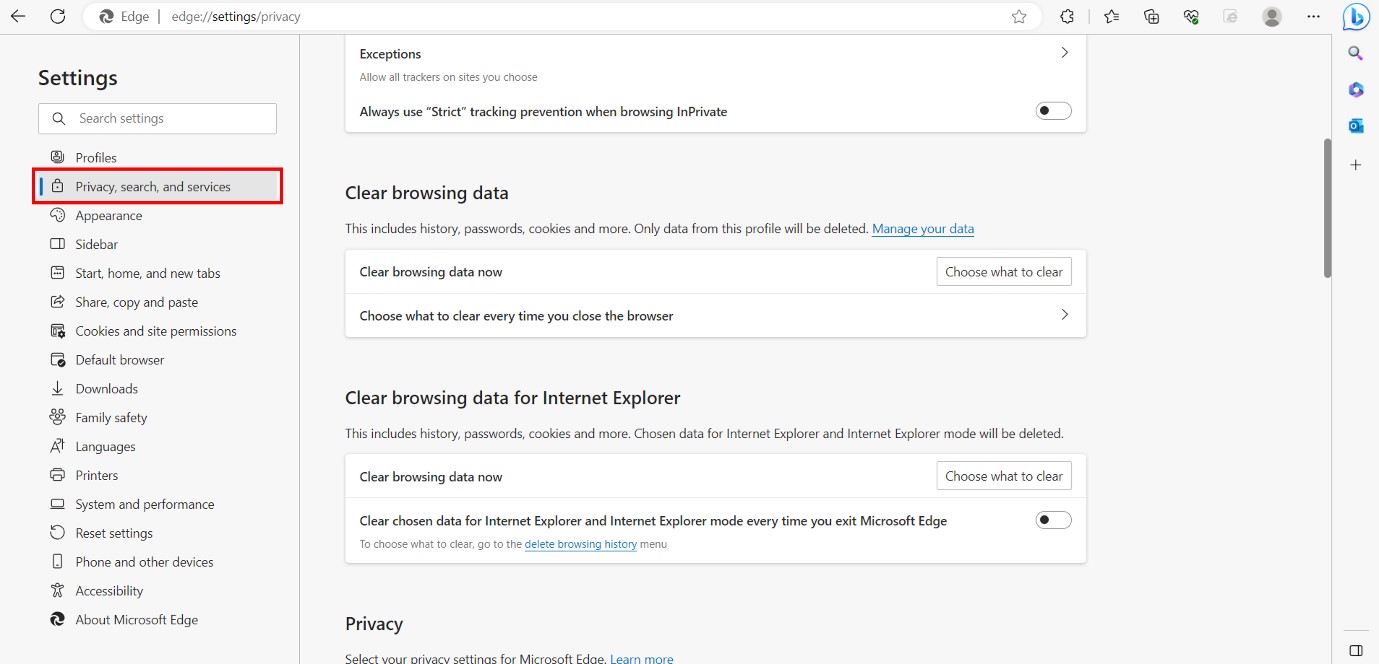
Task: Click Choose what to clear for Internet Explorer
Action: (x=1004, y=476)
